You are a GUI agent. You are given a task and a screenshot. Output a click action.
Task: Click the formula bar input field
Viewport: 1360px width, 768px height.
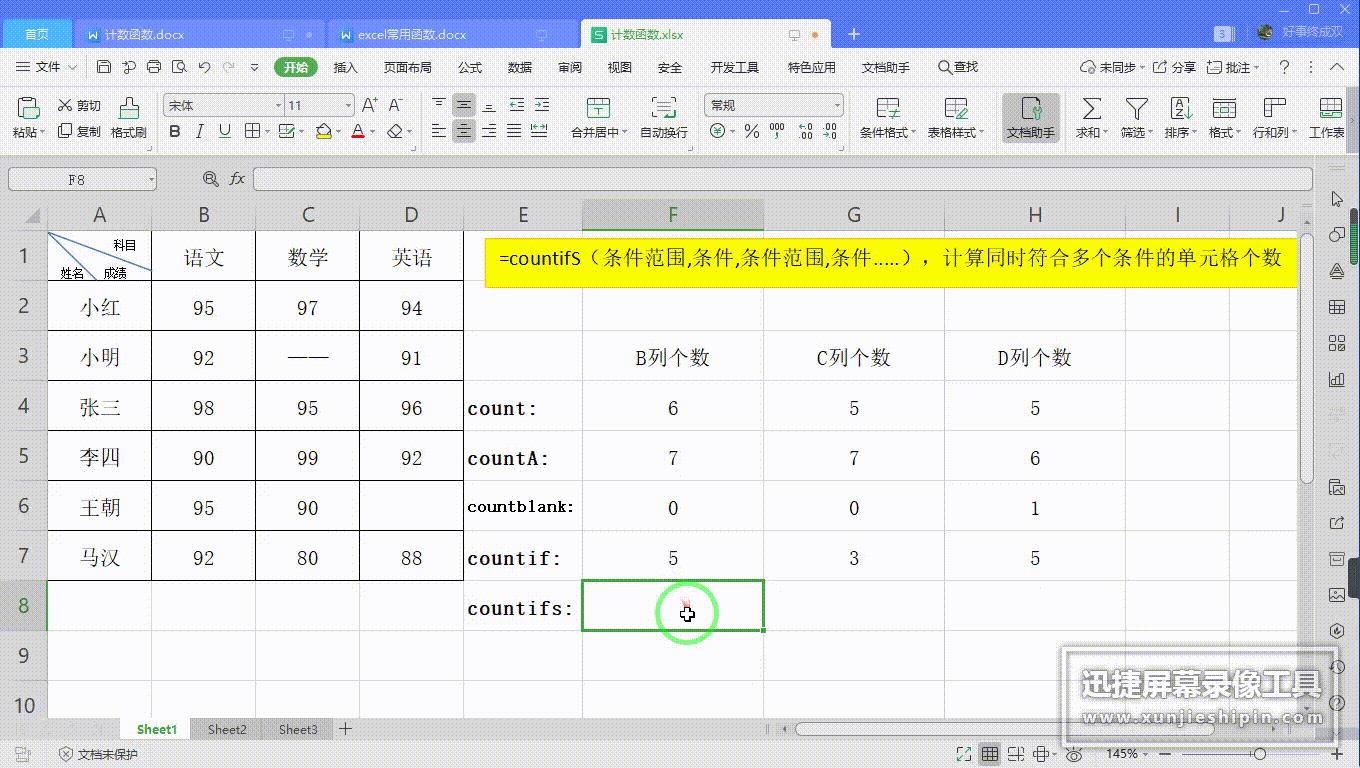tap(782, 179)
